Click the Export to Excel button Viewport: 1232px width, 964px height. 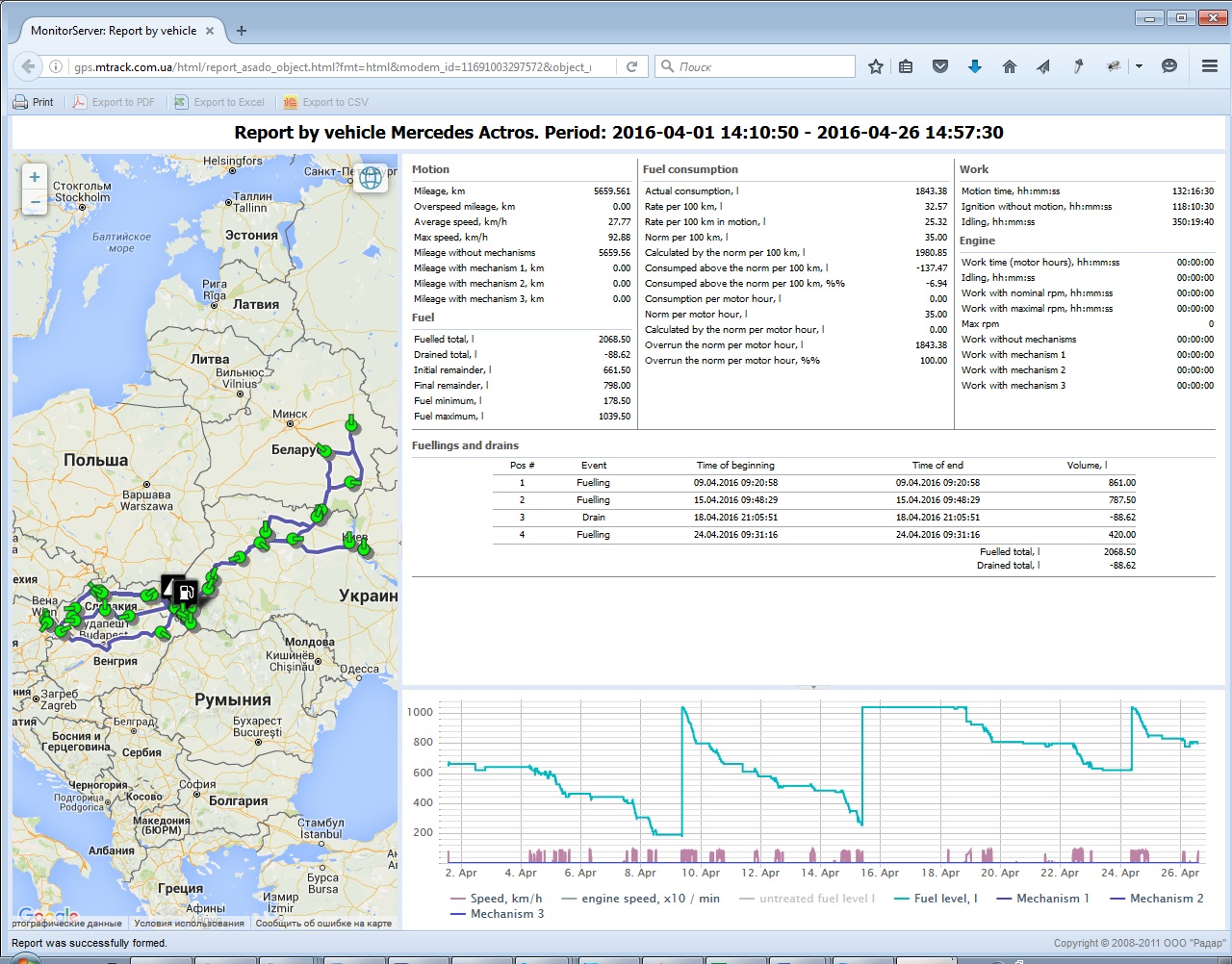[x=218, y=102]
